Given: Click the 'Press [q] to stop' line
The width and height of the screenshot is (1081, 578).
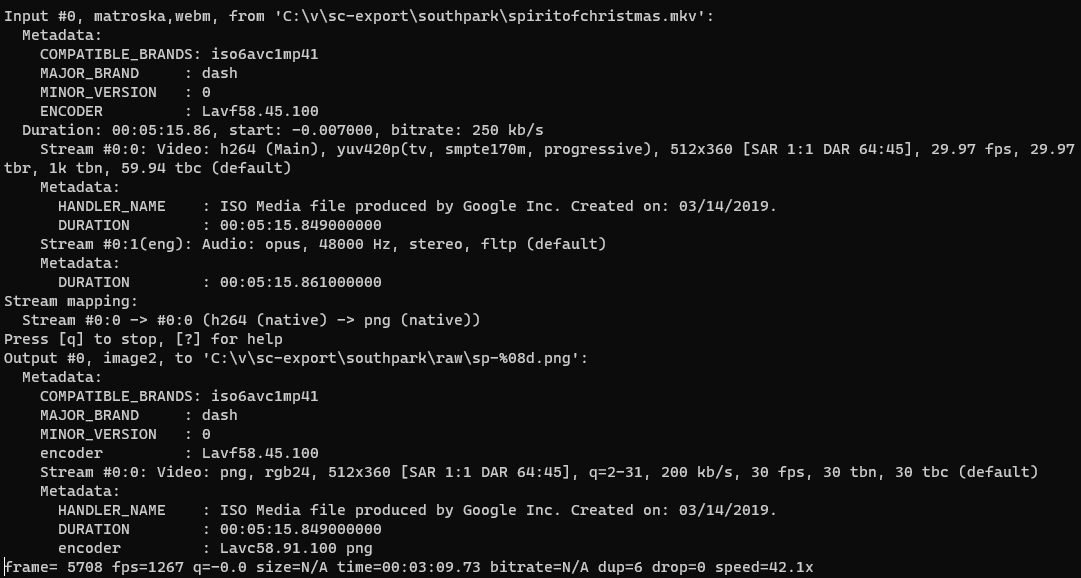Looking at the screenshot, I should (x=143, y=339).
